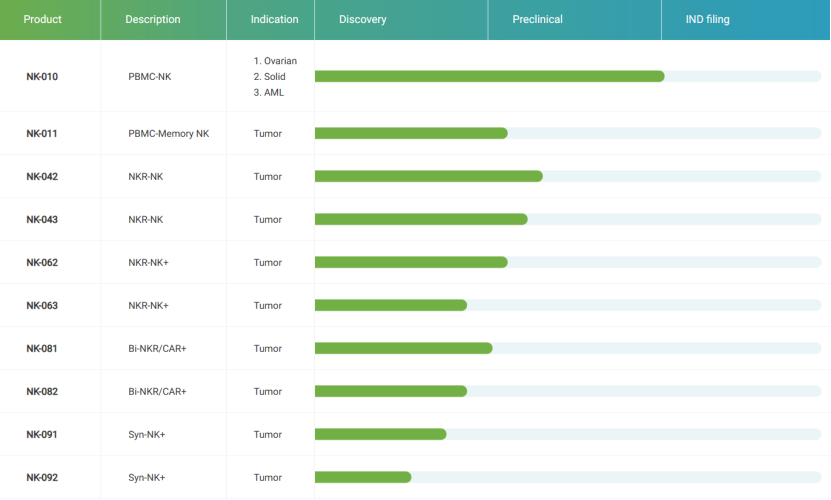Click Syn-NK+ description in NK-091 row
The width and height of the screenshot is (831, 500).
[147, 435]
